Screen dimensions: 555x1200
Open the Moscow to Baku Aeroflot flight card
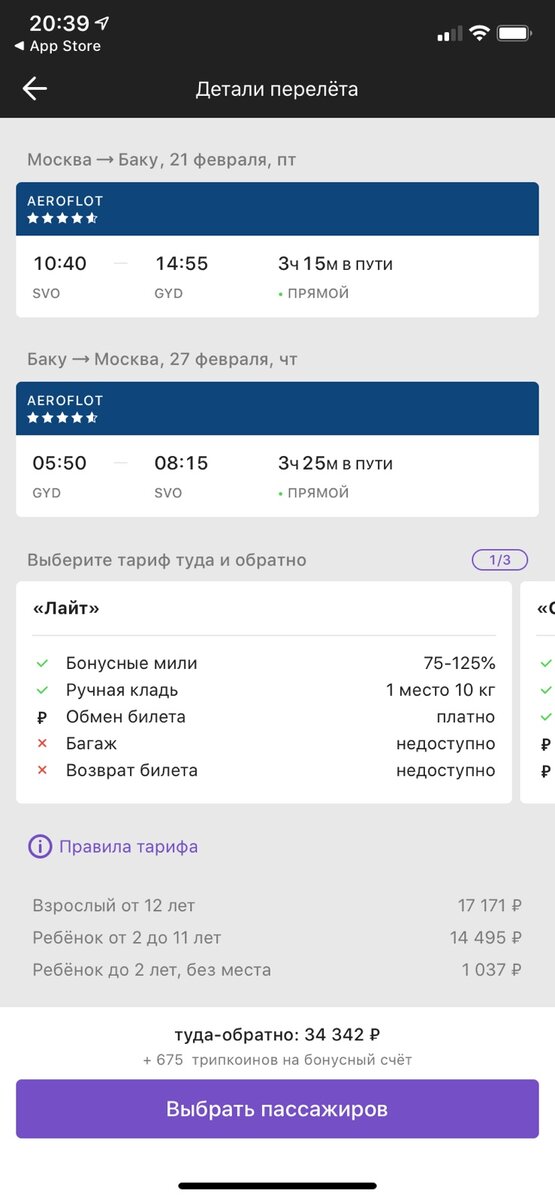click(x=277, y=250)
